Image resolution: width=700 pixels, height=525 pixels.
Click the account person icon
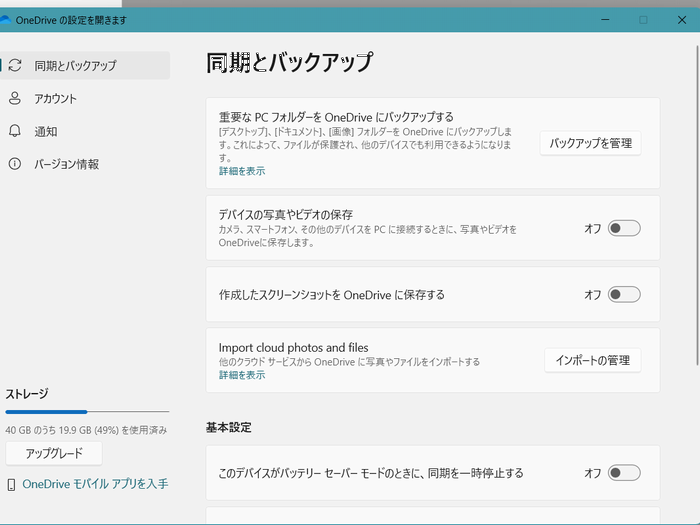pos(14,99)
